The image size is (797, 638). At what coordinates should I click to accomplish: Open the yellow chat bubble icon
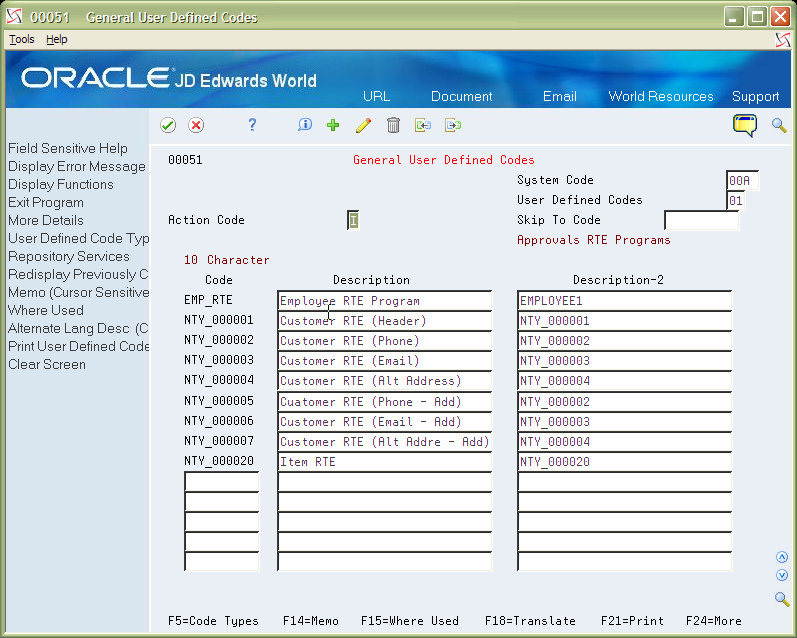[745, 125]
